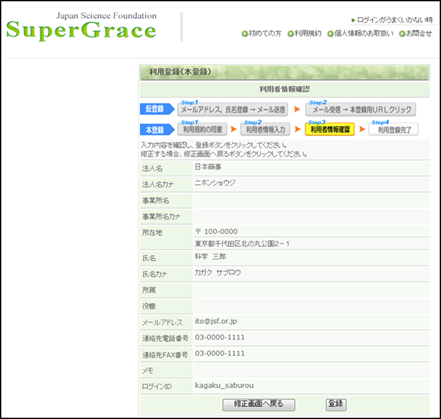
Task: Click the green bullet icon beside お問合せ
Action: (x=402, y=34)
